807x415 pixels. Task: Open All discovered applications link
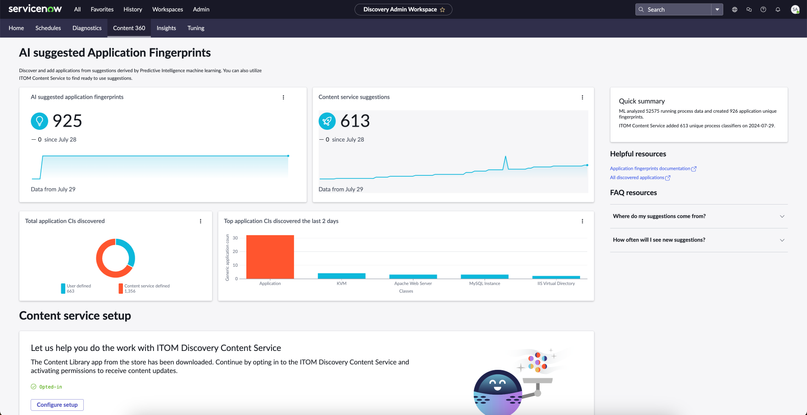tap(637, 178)
